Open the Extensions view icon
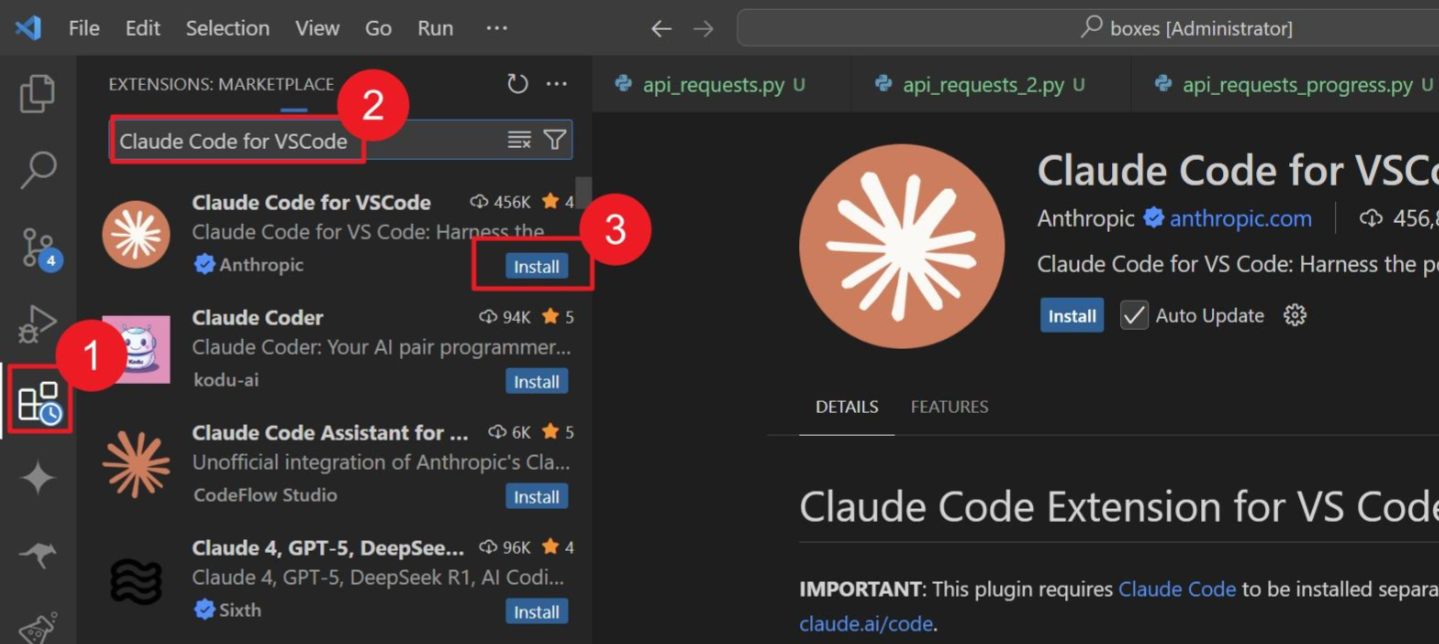1439x644 pixels. coord(40,402)
